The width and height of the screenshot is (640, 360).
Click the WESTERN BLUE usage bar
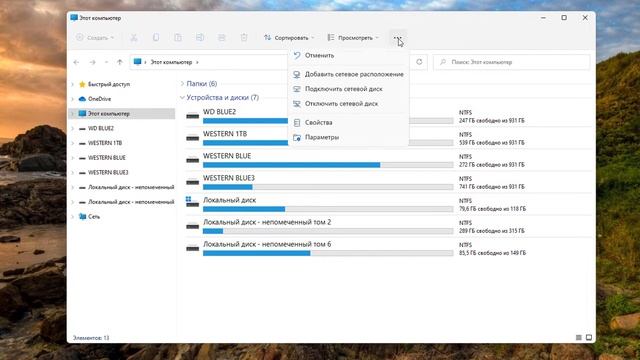(x=328, y=165)
